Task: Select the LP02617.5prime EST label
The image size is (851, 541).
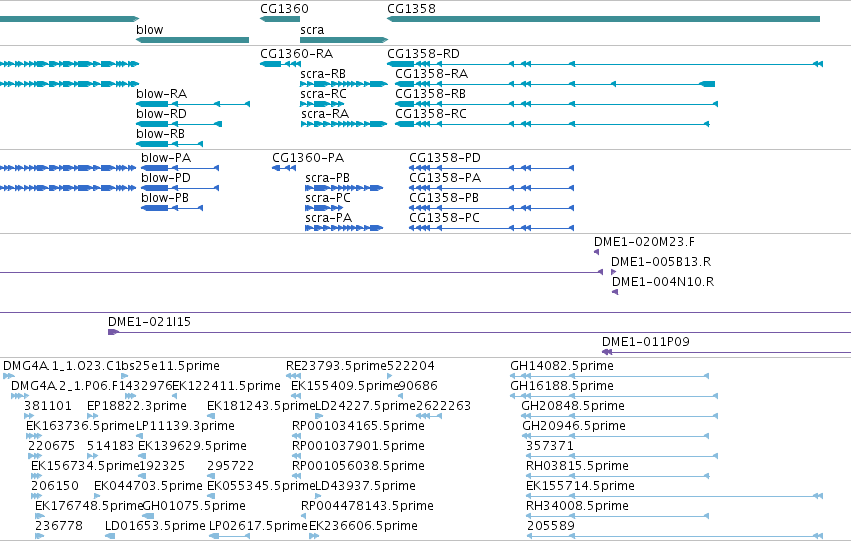Action: (x=258, y=526)
